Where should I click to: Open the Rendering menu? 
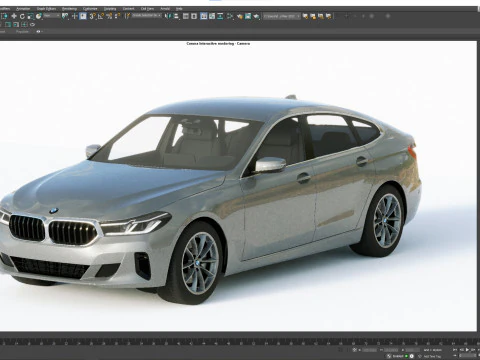[69, 8]
